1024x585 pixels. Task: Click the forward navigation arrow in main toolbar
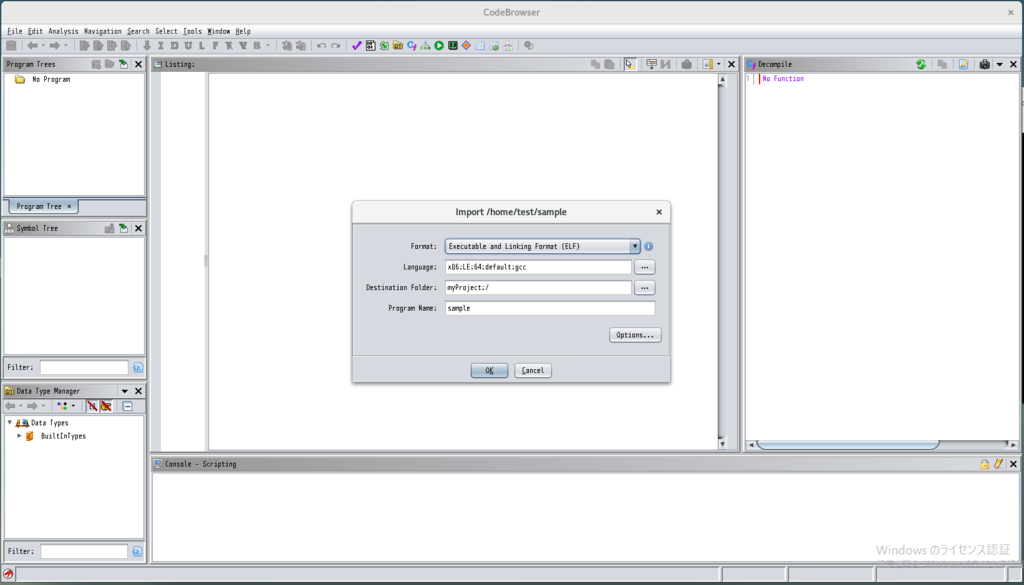point(54,46)
